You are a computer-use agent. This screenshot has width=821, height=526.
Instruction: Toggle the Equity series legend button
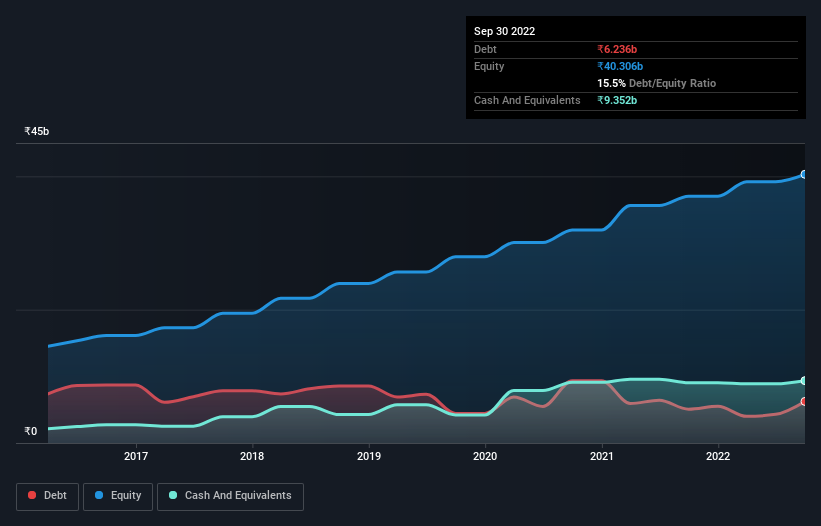coord(118,496)
